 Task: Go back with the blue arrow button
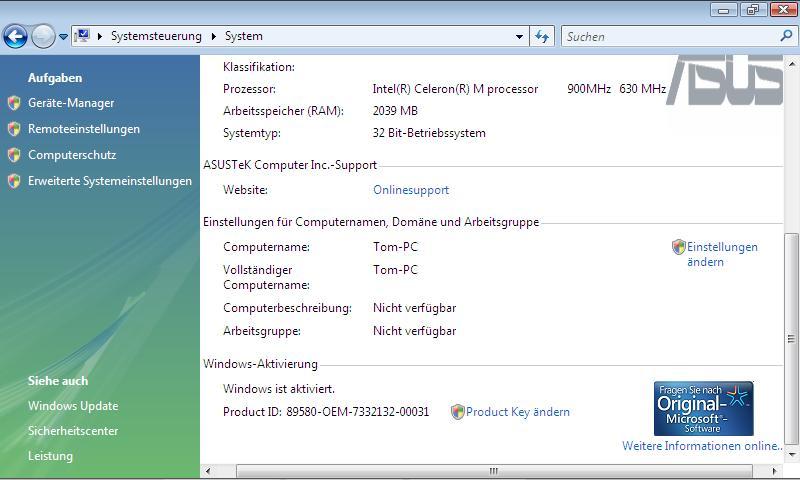[15, 36]
